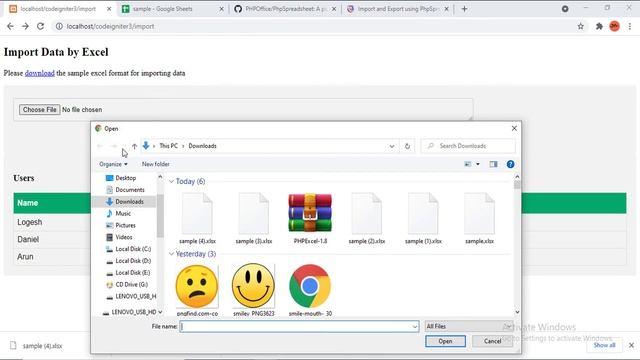Collapse the Yesterday (3) group

pyautogui.click(x=171, y=254)
